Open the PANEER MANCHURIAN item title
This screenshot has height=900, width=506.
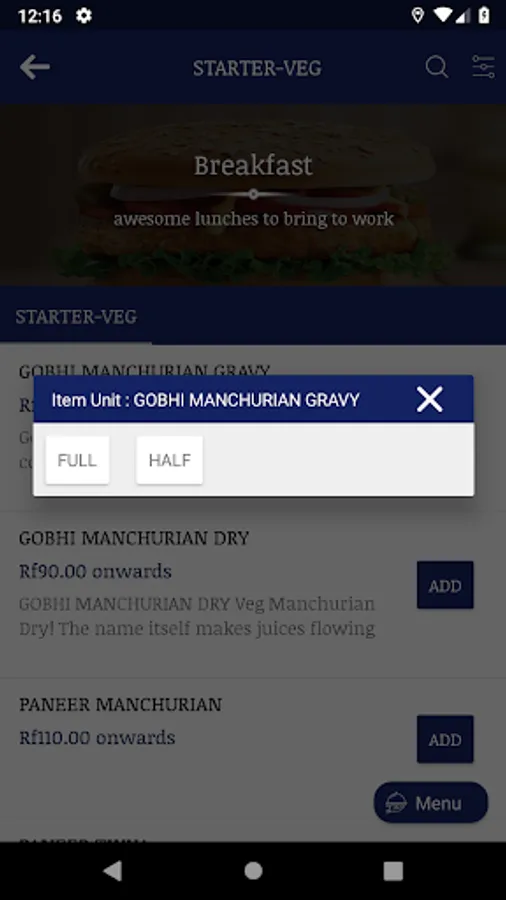tap(120, 704)
